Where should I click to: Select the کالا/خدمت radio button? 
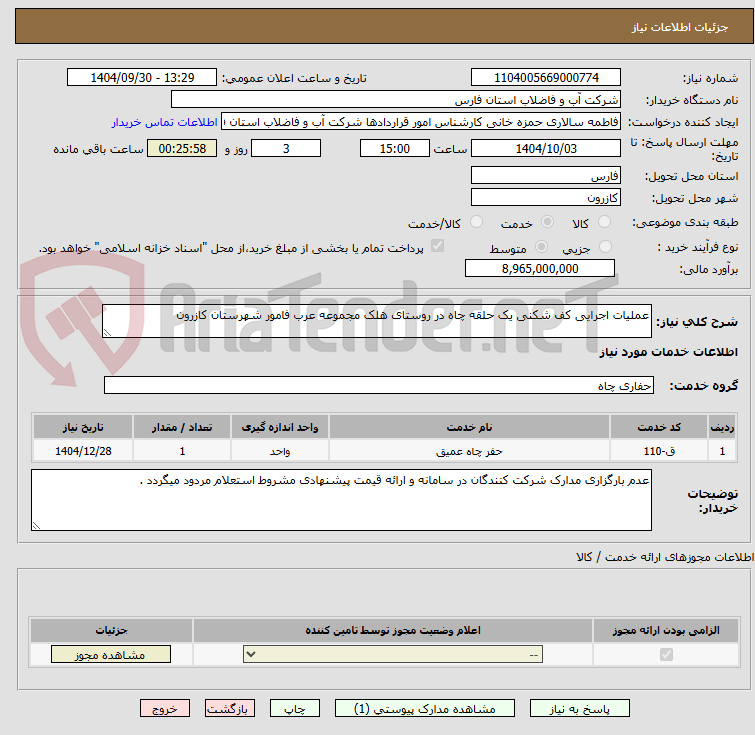pyautogui.click(x=476, y=222)
